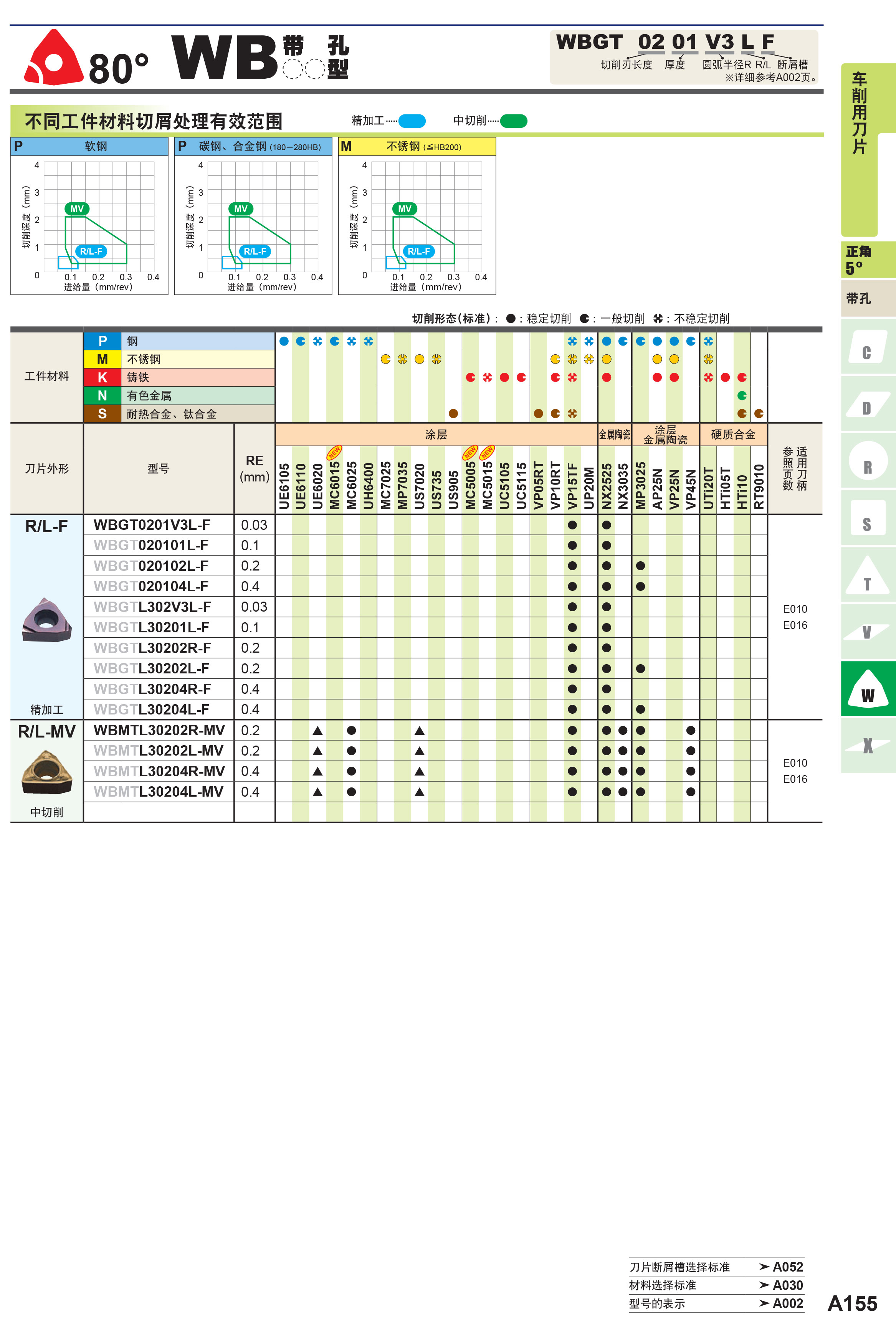Click the WBGT0201V3L-F model row
This screenshot has width=896, height=1323.
click(x=152, y=525)
